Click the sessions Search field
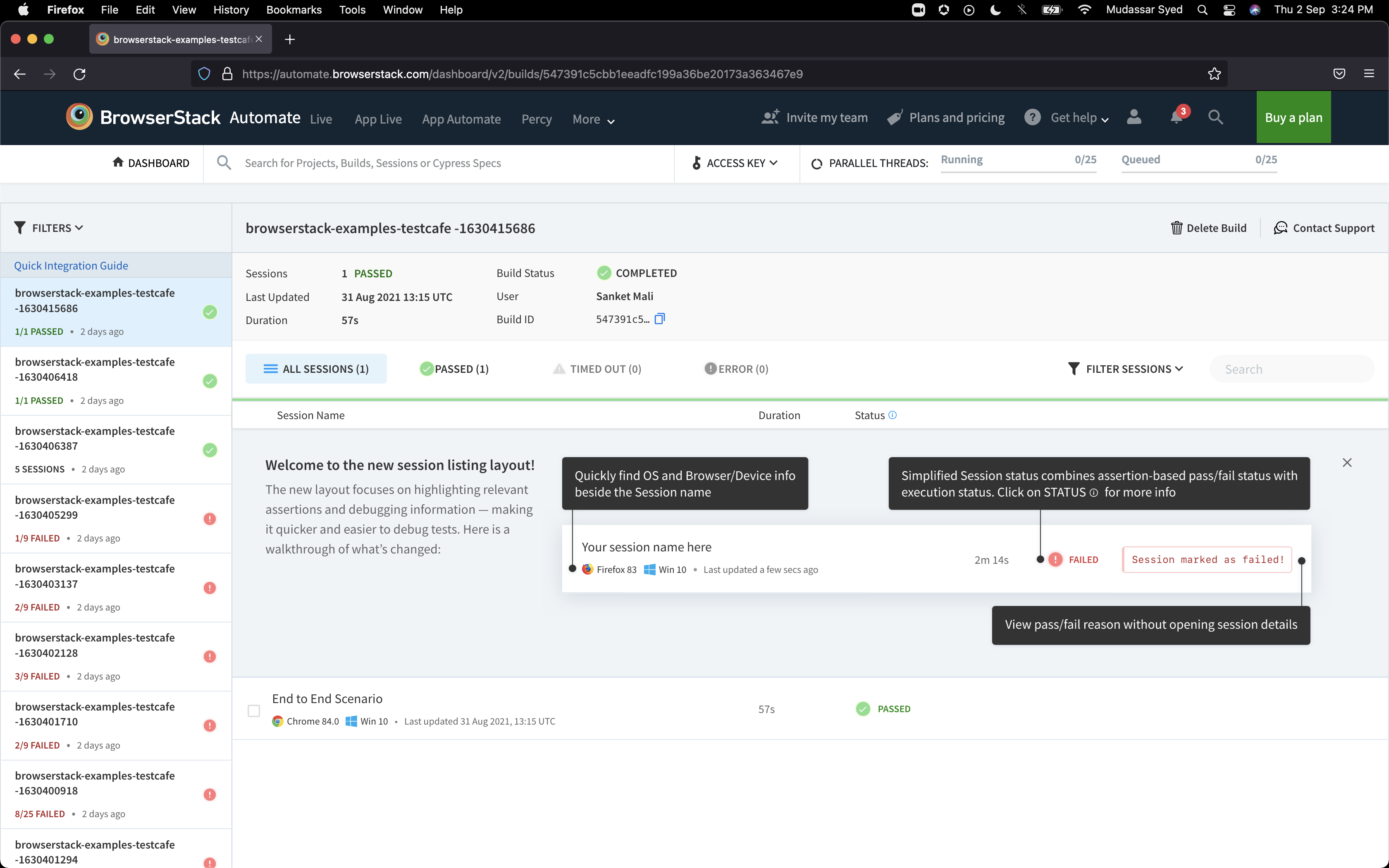 pyautogui.click(x=1291, y=369)
